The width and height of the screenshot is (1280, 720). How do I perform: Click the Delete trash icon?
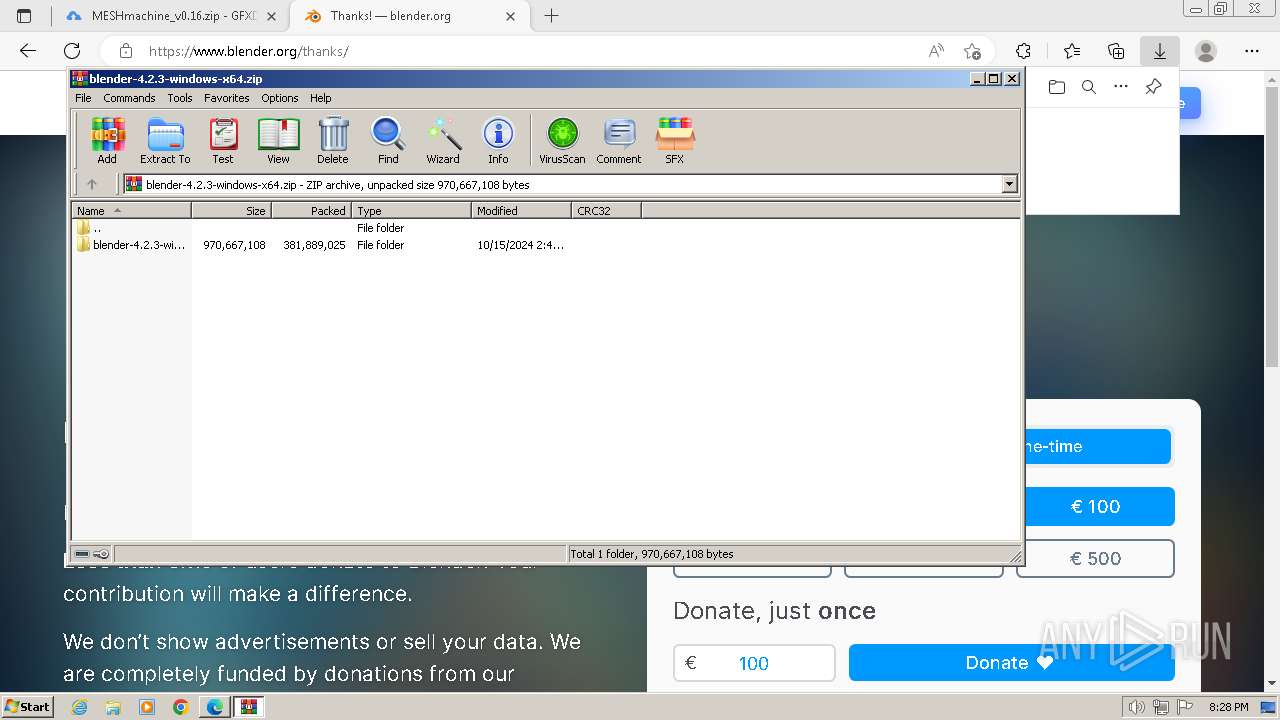pos(333,140)
